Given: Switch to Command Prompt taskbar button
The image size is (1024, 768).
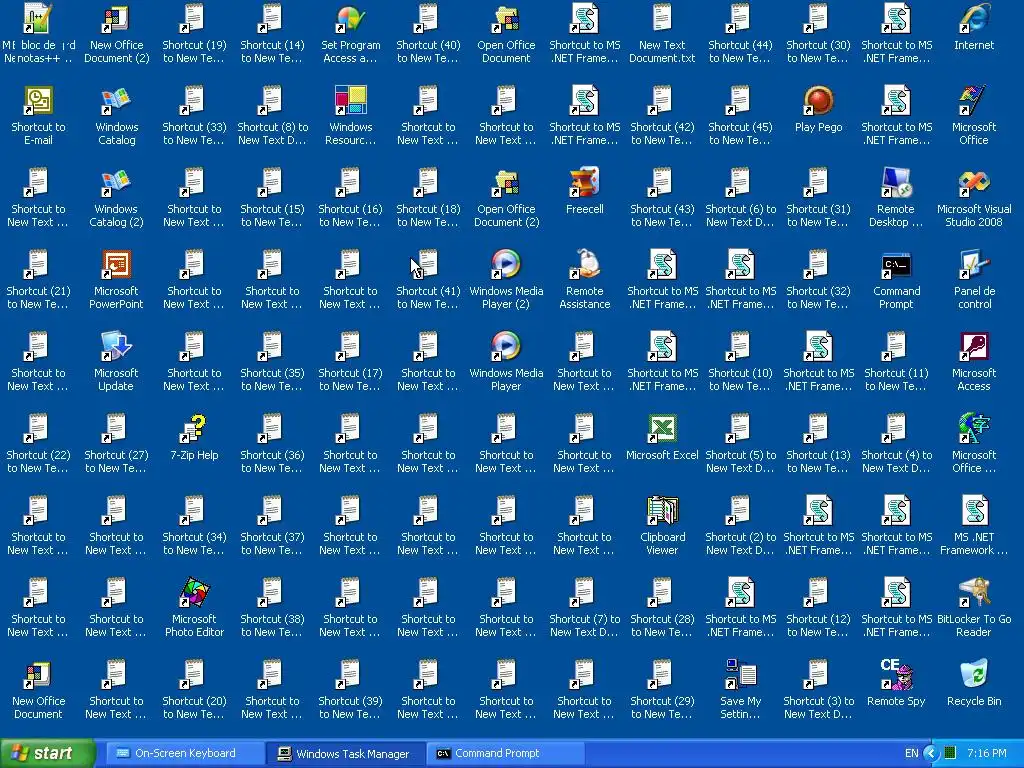Looking at the screenshot, I should (505, 753).
